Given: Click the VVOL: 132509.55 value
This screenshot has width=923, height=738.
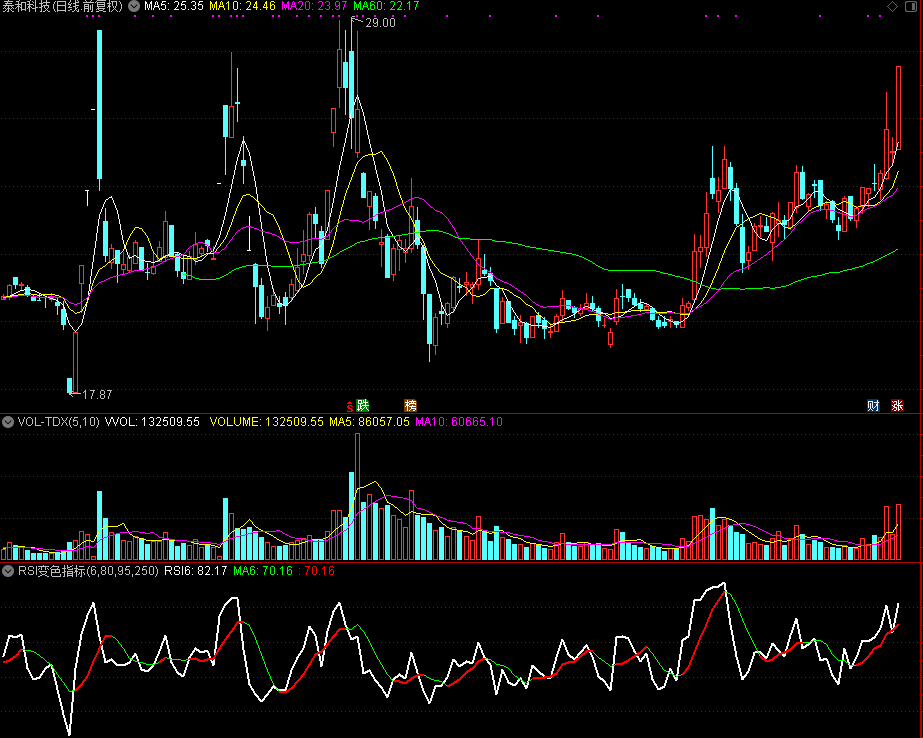Looking at the screenshot, I should click(152, 422).
